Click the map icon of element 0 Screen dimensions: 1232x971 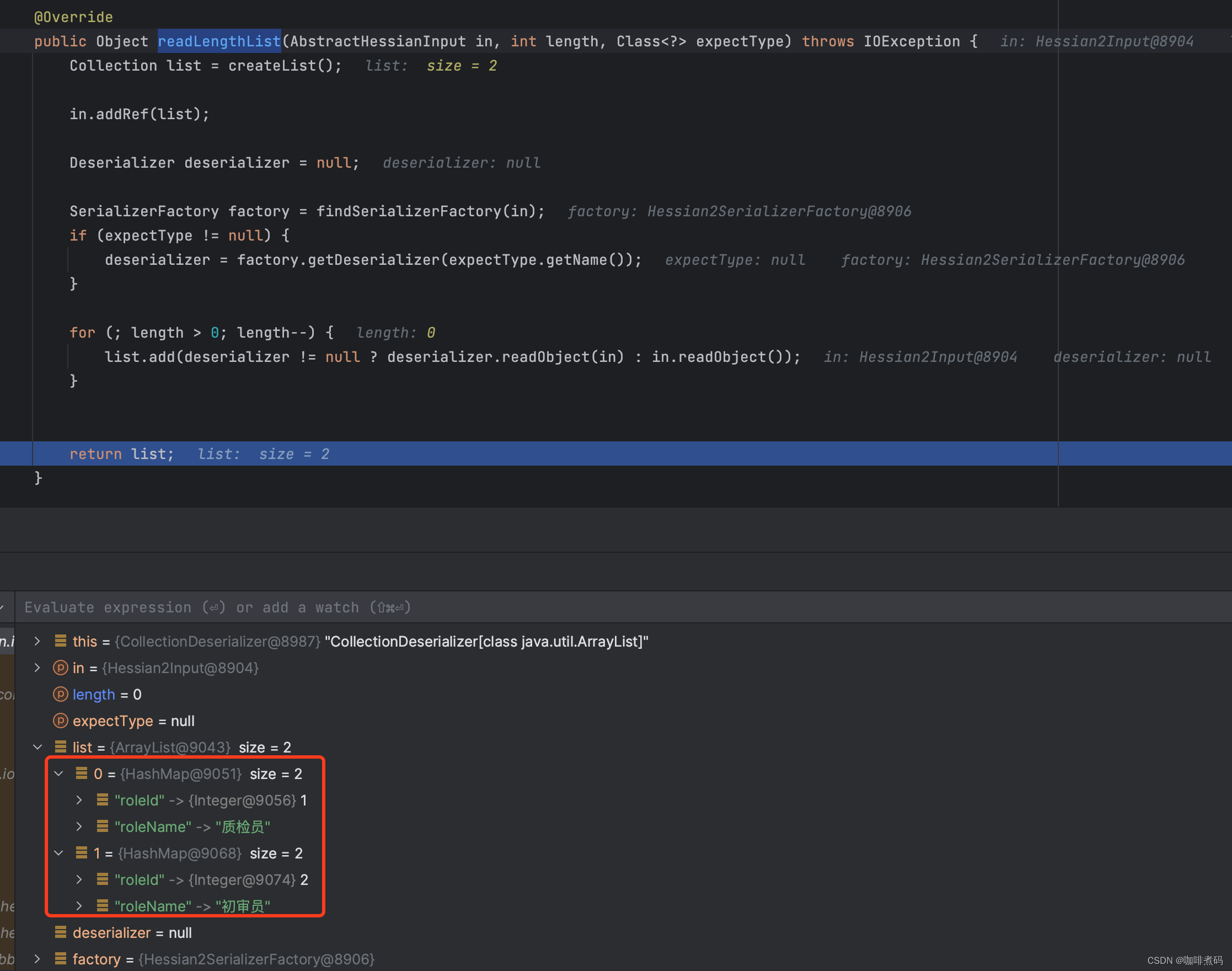(x=81, y=773)
